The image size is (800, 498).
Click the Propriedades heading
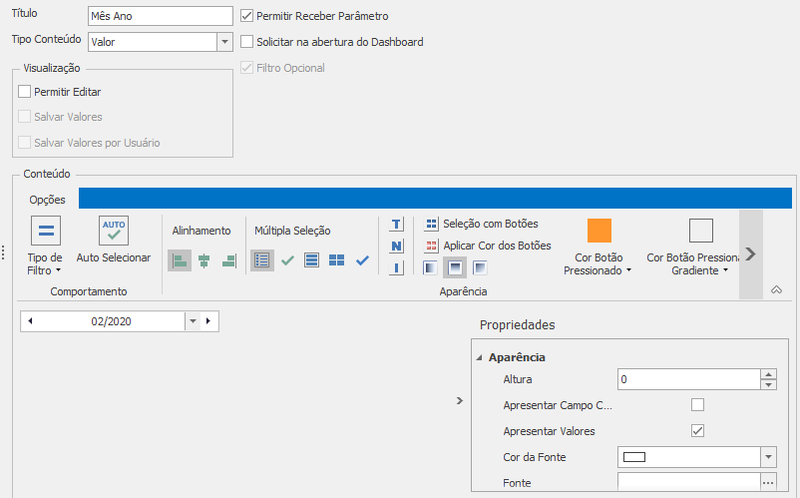click(x=517, y=325)
